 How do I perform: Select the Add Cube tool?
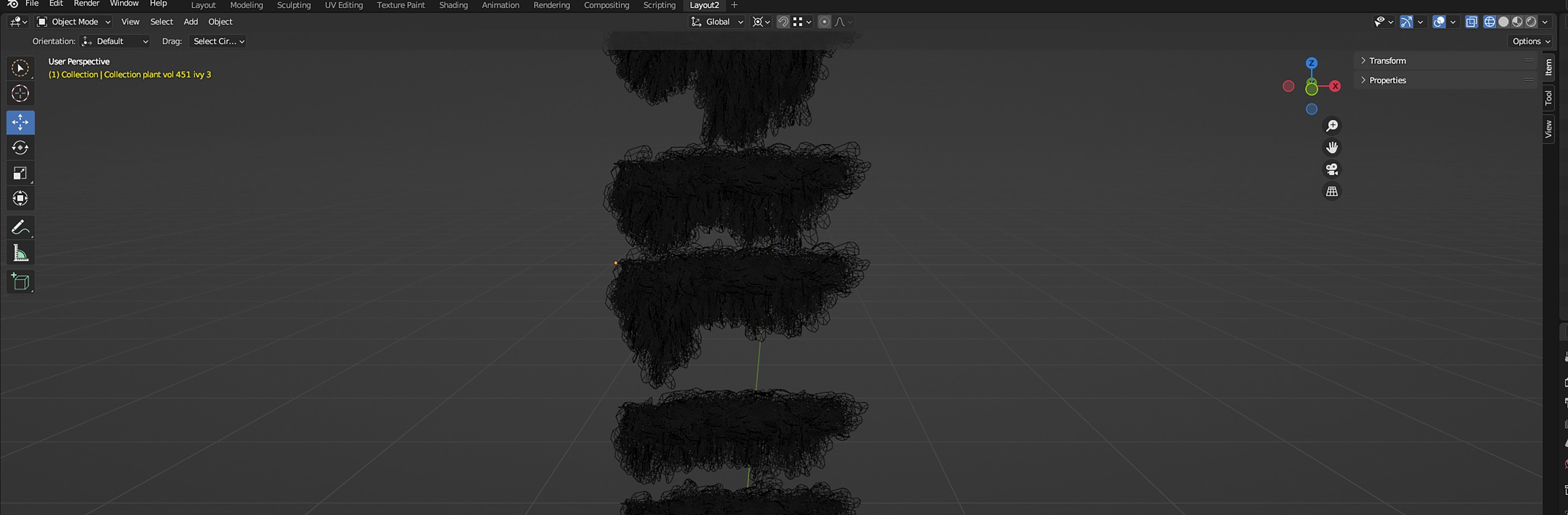click(20, 282)
